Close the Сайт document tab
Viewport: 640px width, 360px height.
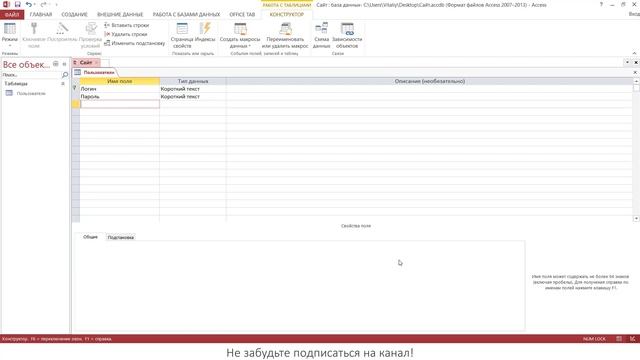tap(97, 62)
